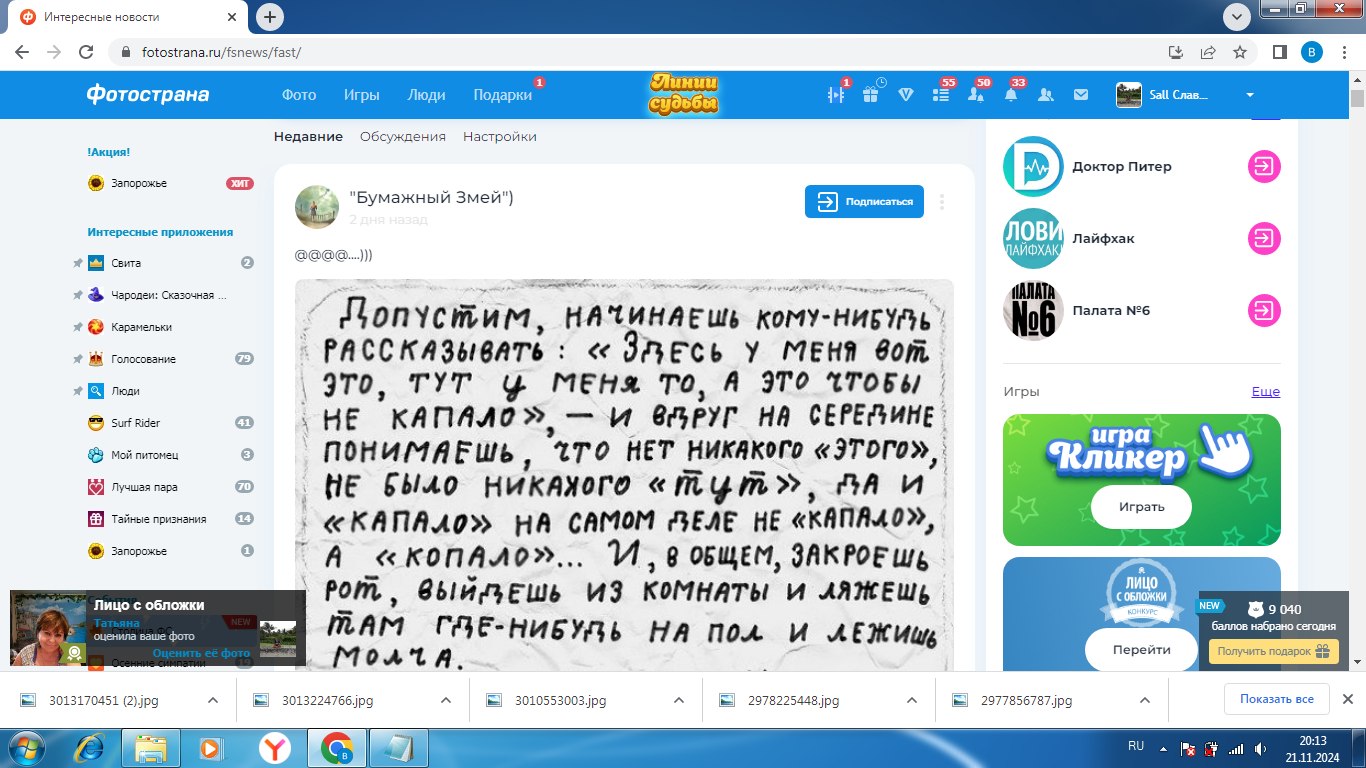The width and height of the screenshot is (1366, 768).
Task: Open Internet Explorer from the taskbar
Action: coord(89,748)
